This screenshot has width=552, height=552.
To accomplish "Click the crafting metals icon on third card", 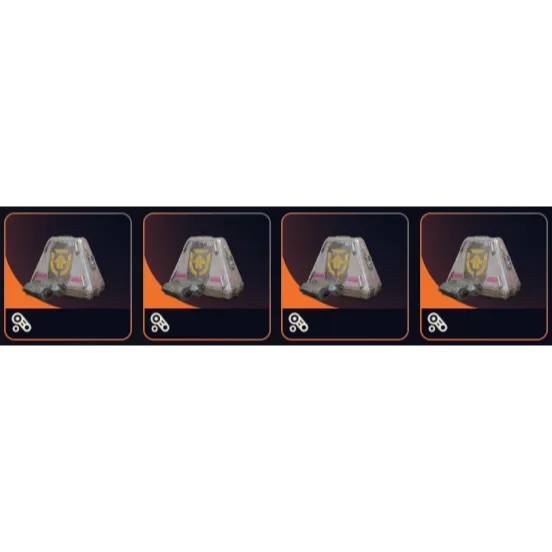I will click(299, 323).
